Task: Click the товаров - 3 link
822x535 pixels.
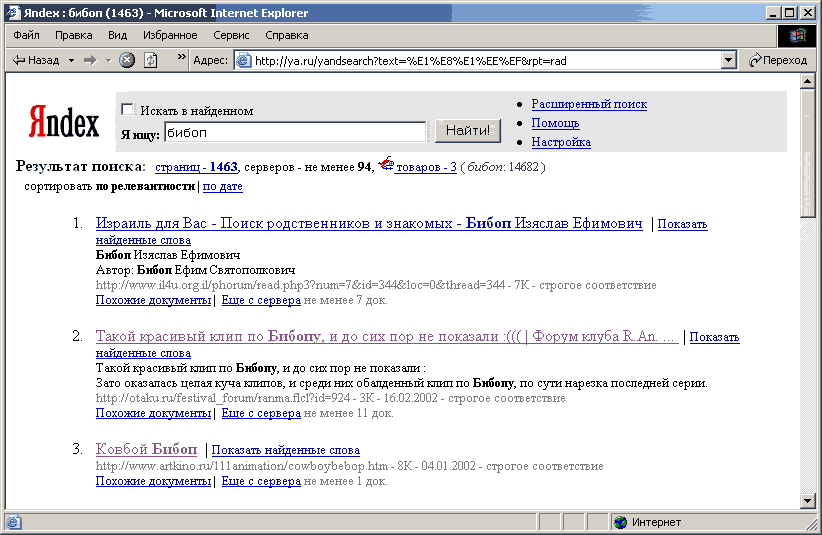Action: coord(426,167)
